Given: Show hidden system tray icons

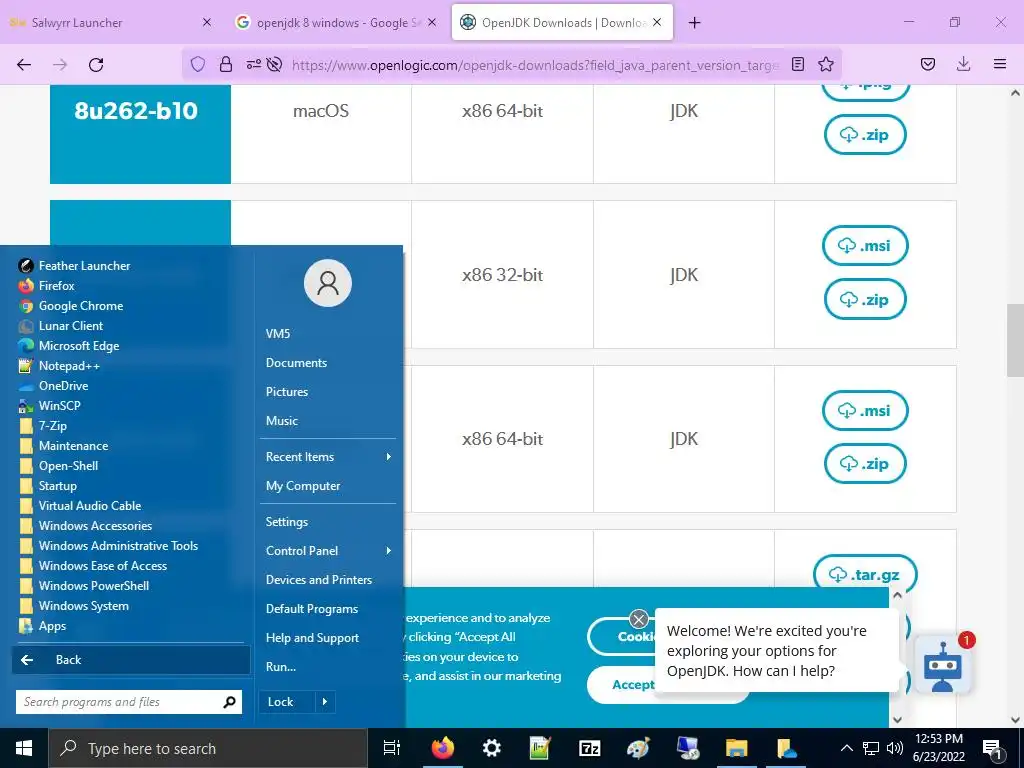Looking at the screenshot, I should point(846,748).
